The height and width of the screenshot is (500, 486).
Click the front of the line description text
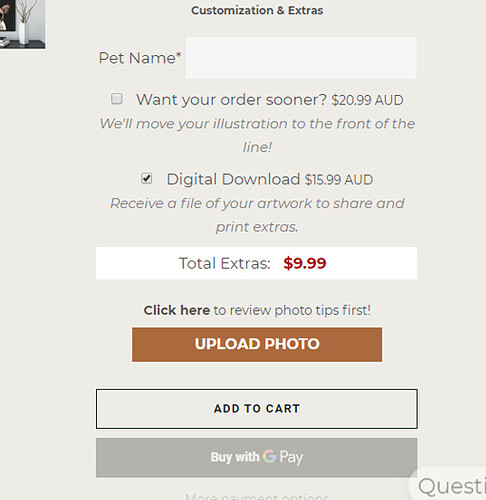(x=257, y=135)
